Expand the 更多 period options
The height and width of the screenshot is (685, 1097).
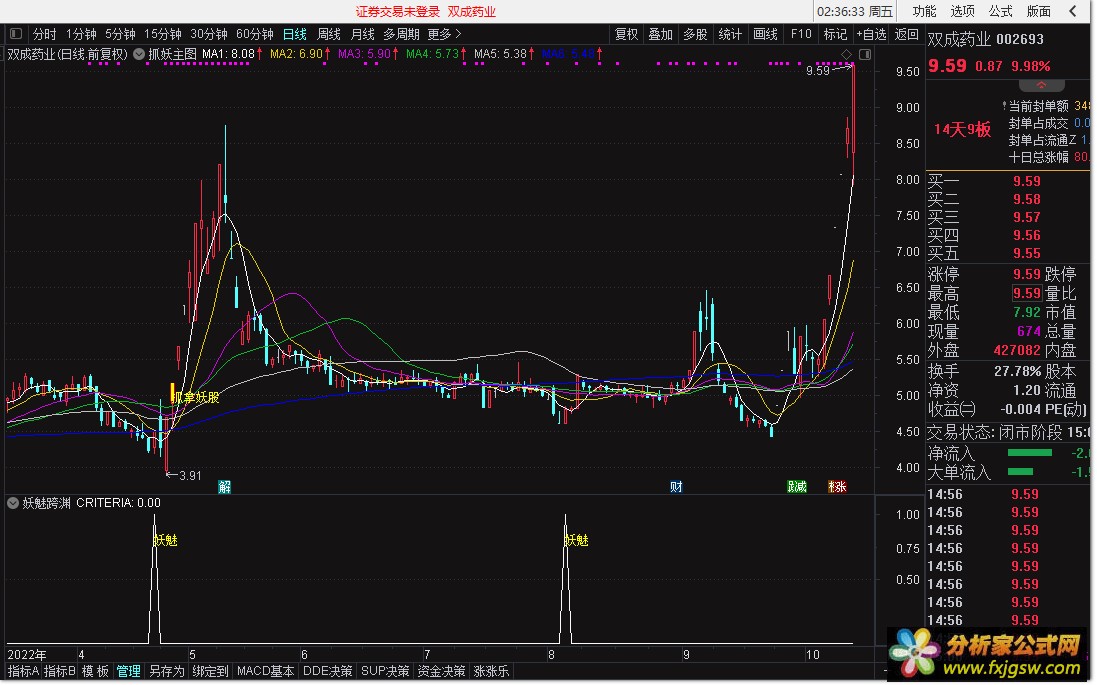pyautogui.click(x=444, y=34)
